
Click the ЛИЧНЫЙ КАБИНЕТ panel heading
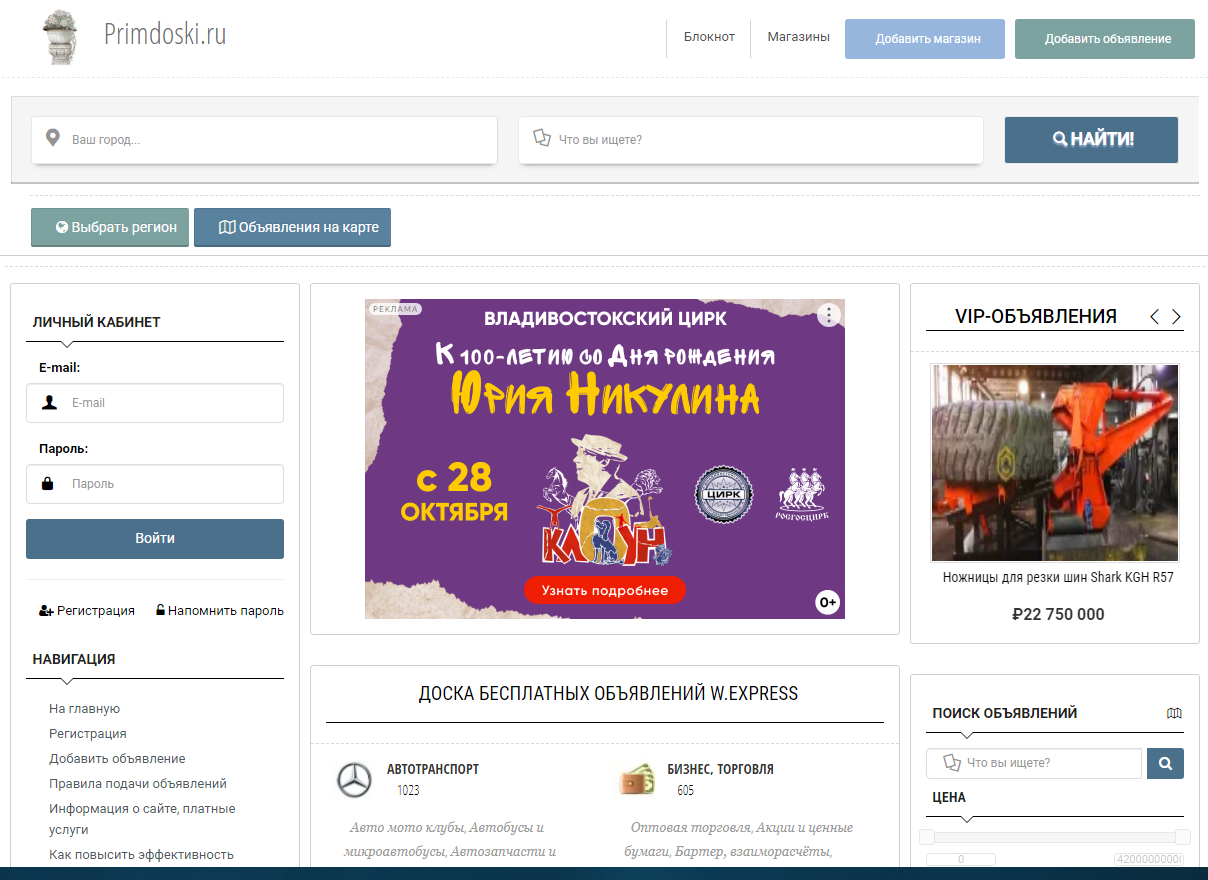click(x=97, y=322)
